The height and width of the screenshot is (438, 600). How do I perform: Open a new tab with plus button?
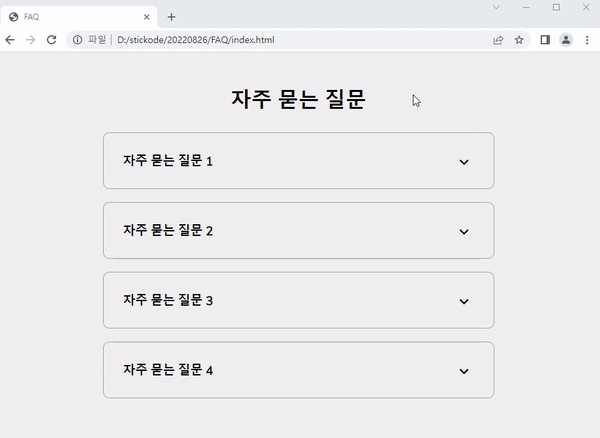click(x=171, y=17)
